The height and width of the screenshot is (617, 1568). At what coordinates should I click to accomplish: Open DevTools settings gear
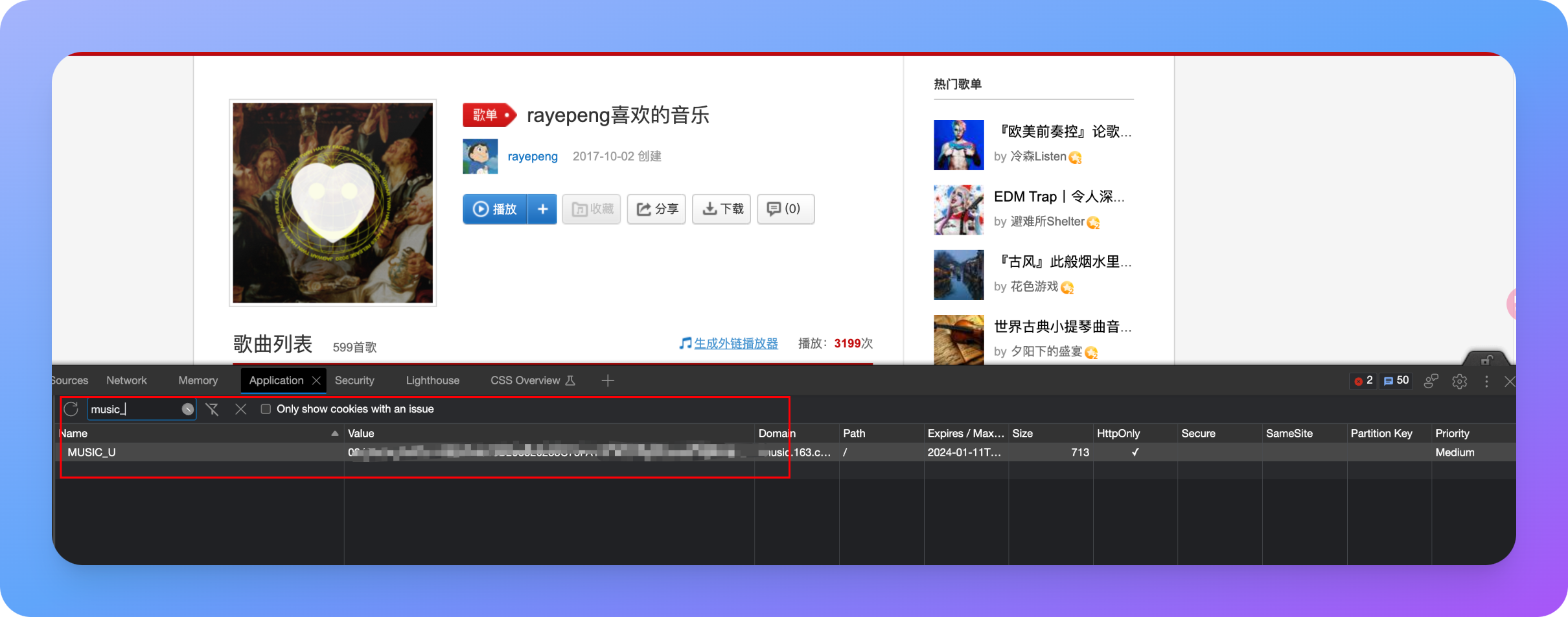tap(1459, 381)
